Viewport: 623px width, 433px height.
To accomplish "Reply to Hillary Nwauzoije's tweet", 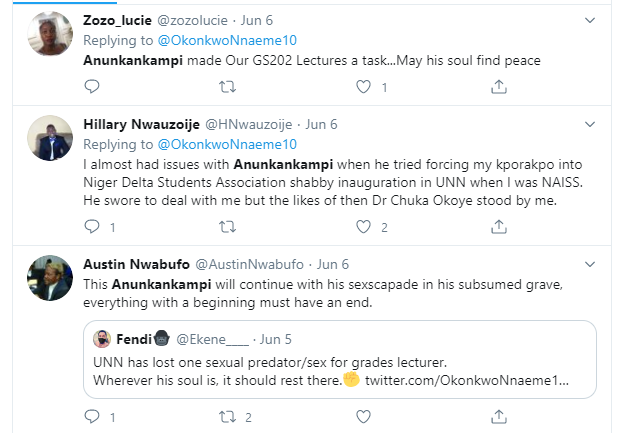I will tap(92, 228).
